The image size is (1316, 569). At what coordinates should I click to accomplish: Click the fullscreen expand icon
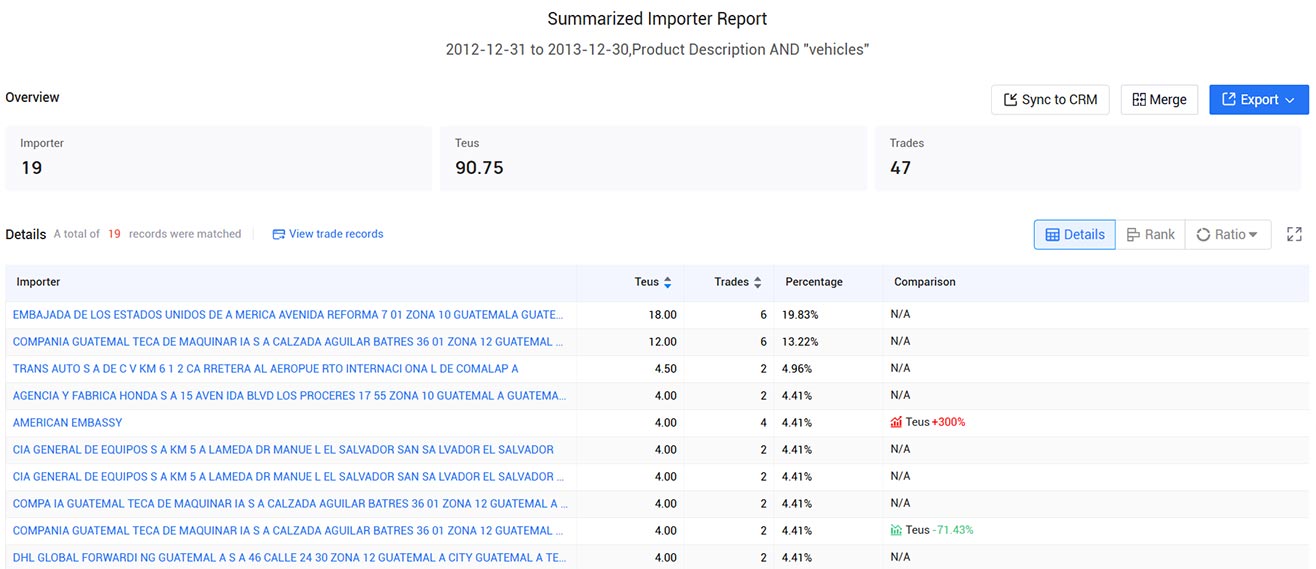(1294, 234)
